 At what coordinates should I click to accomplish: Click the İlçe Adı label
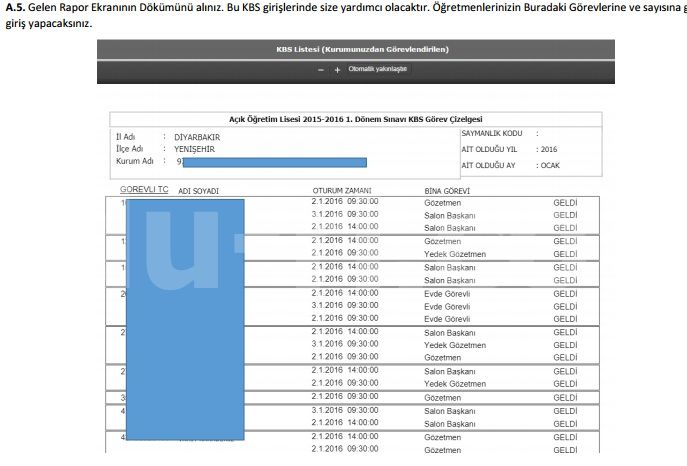pyautogui.click(x=130, y=149)
